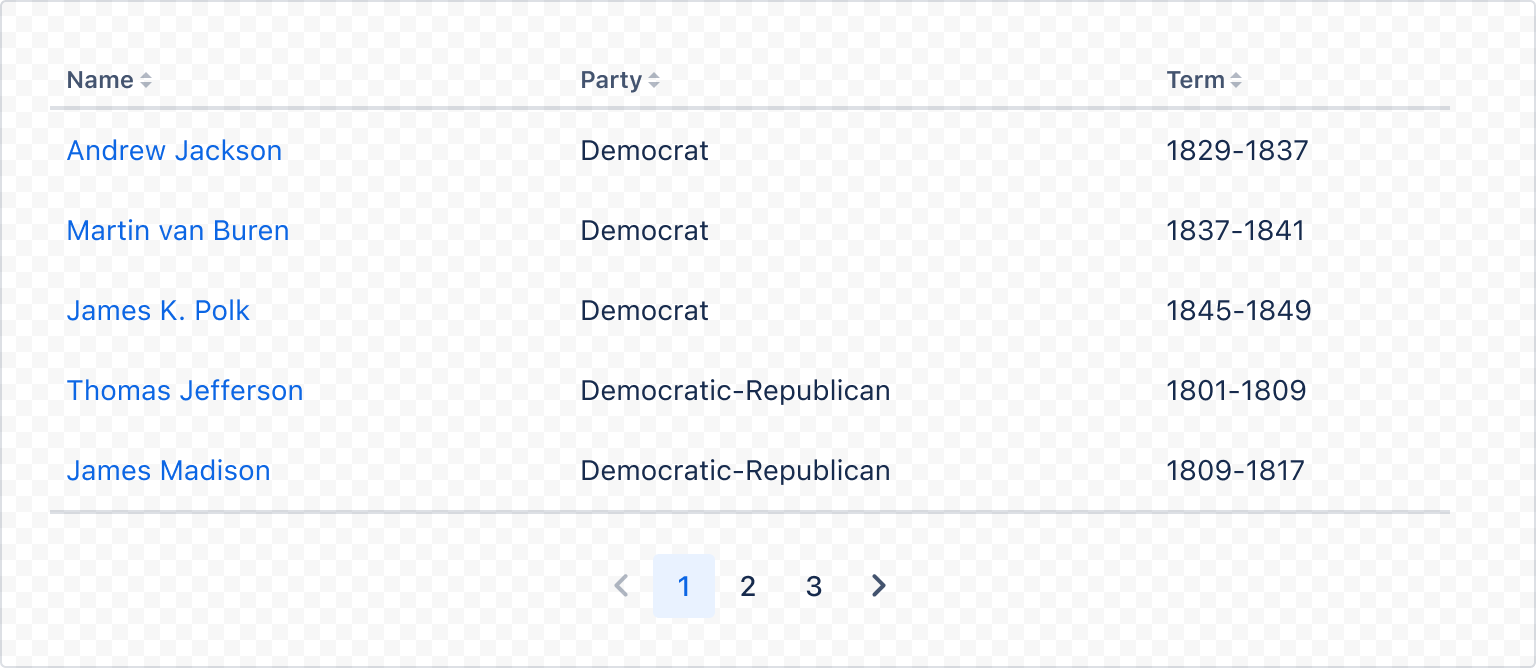Open the James Madison link
The width and height of the screenshot is (1536, 668).
tap(168, 470)
